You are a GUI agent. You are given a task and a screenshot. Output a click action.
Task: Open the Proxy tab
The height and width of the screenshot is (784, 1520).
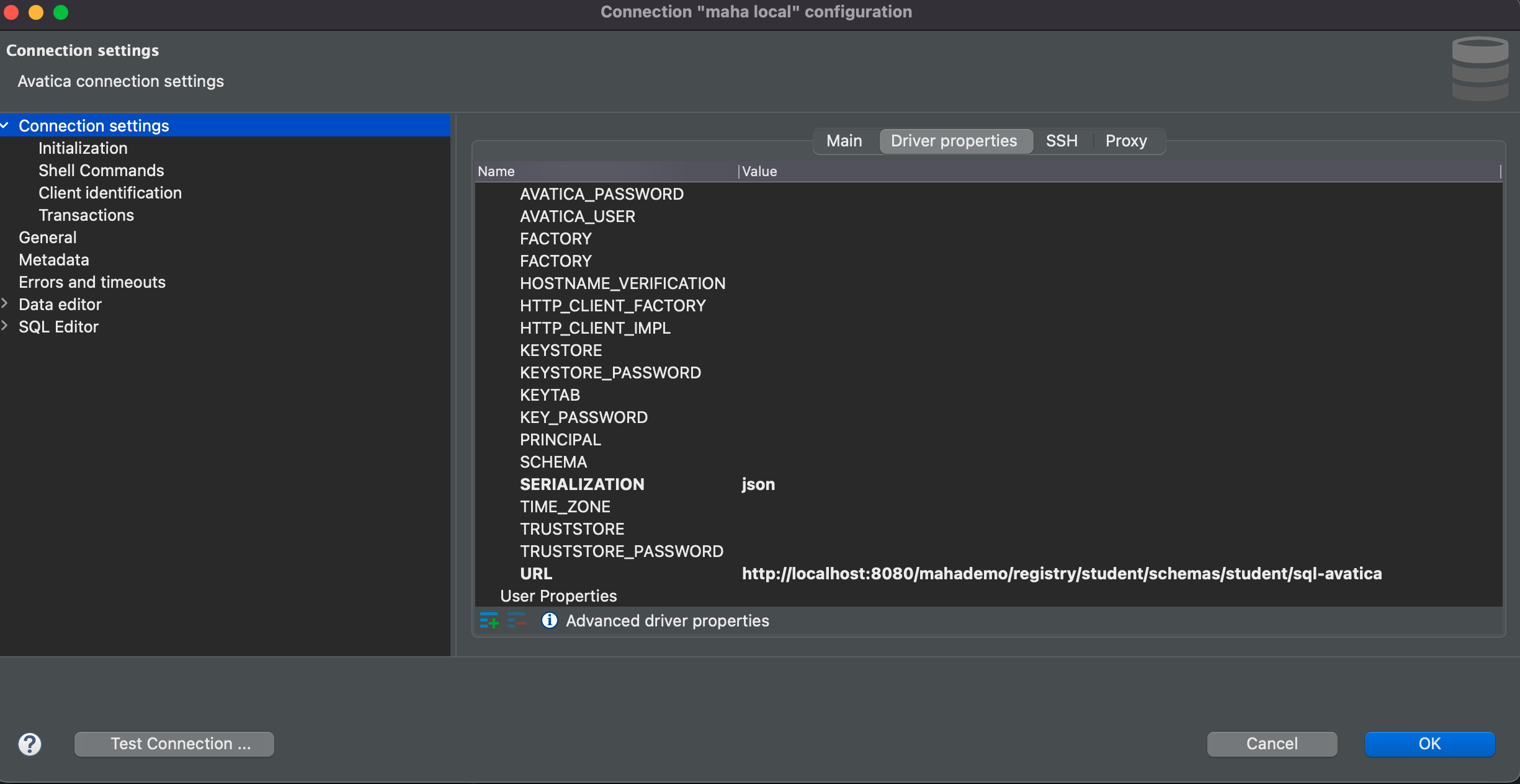[1126, 141]
